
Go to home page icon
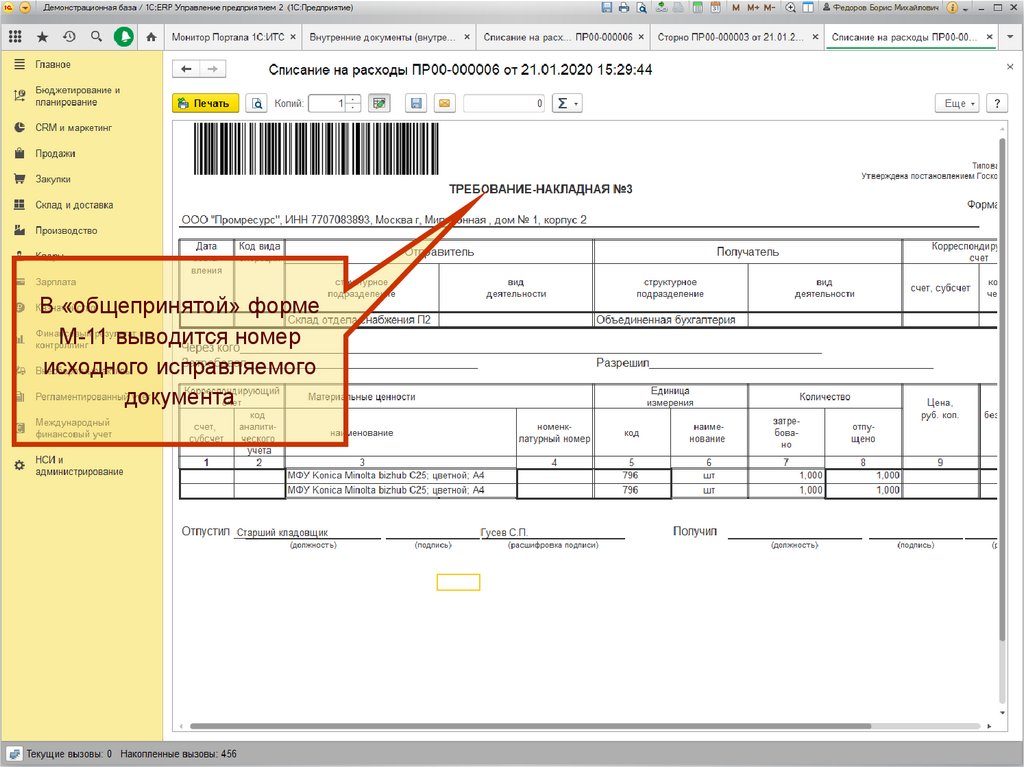151,37
